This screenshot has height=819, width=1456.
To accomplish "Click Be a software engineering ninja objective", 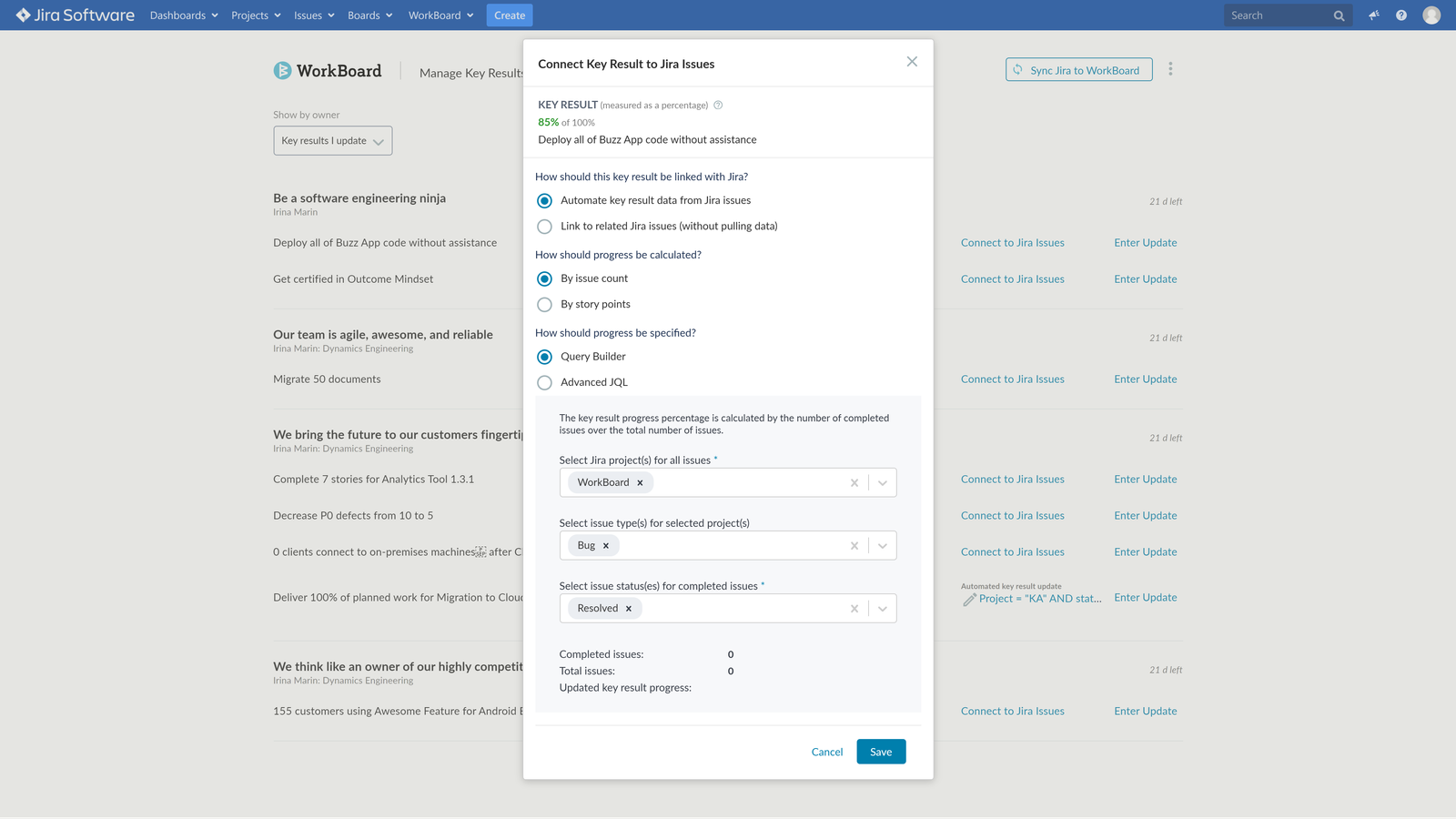I will coord(359,198).
